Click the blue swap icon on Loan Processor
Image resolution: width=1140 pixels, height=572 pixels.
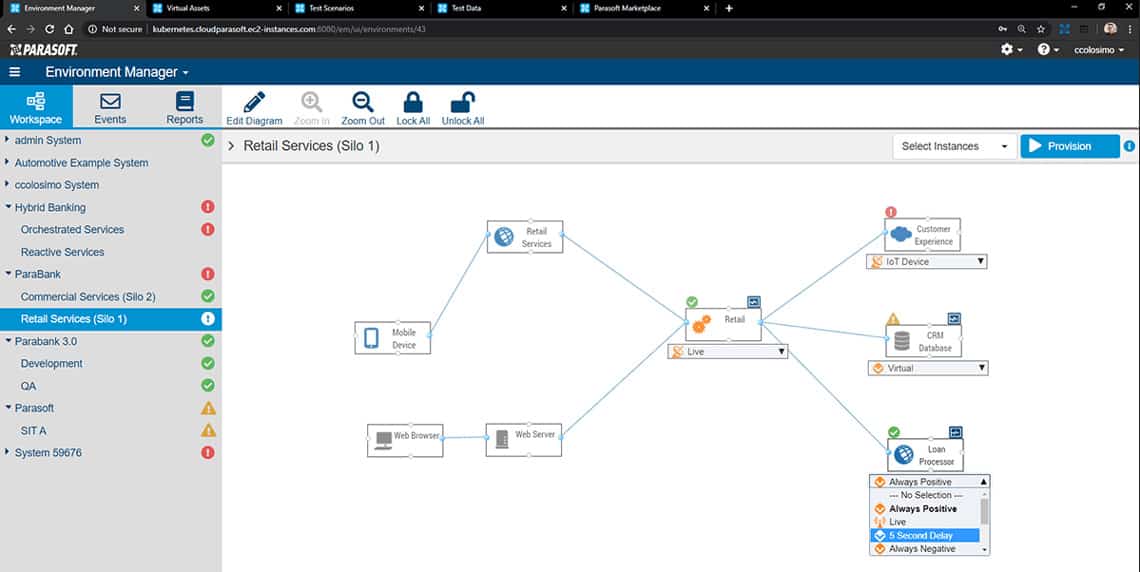pyautogui.click(x=955, y=432)
